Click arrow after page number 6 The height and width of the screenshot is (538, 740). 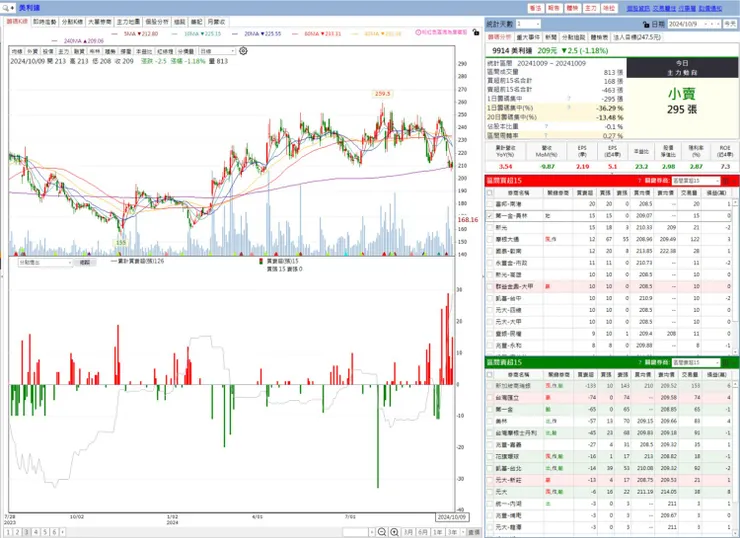point(62,532)
